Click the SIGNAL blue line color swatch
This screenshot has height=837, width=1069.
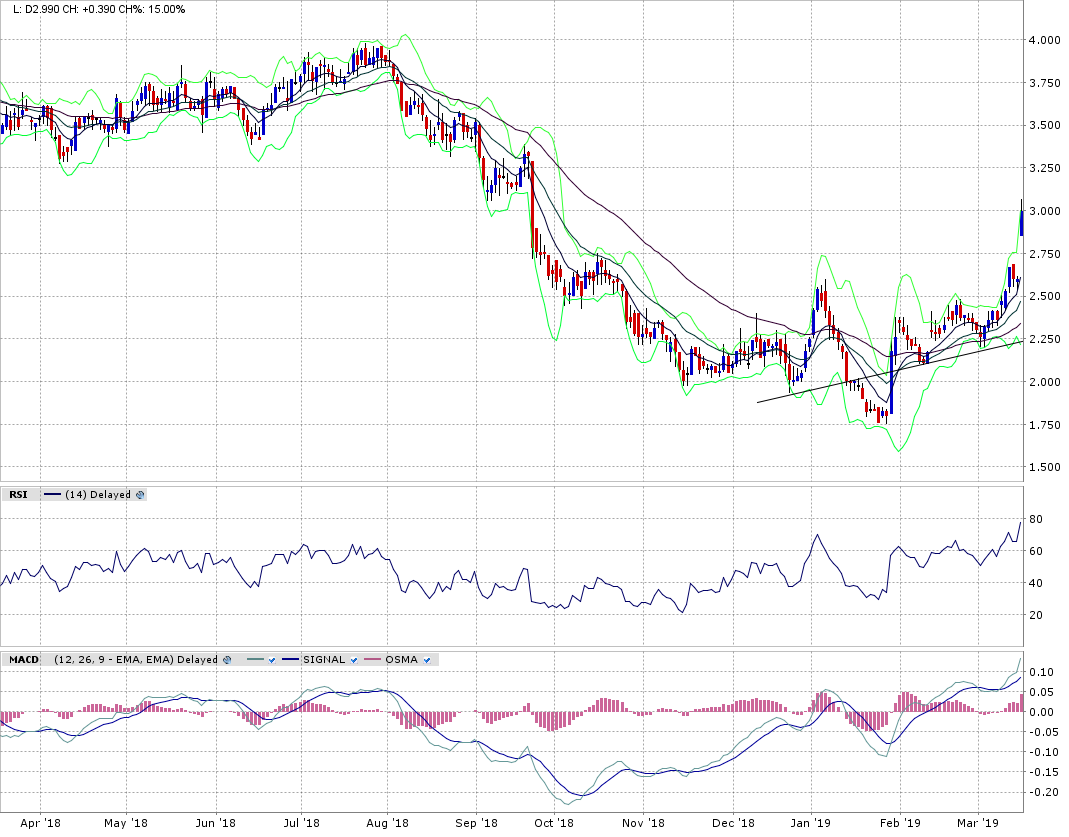[291, 659]
